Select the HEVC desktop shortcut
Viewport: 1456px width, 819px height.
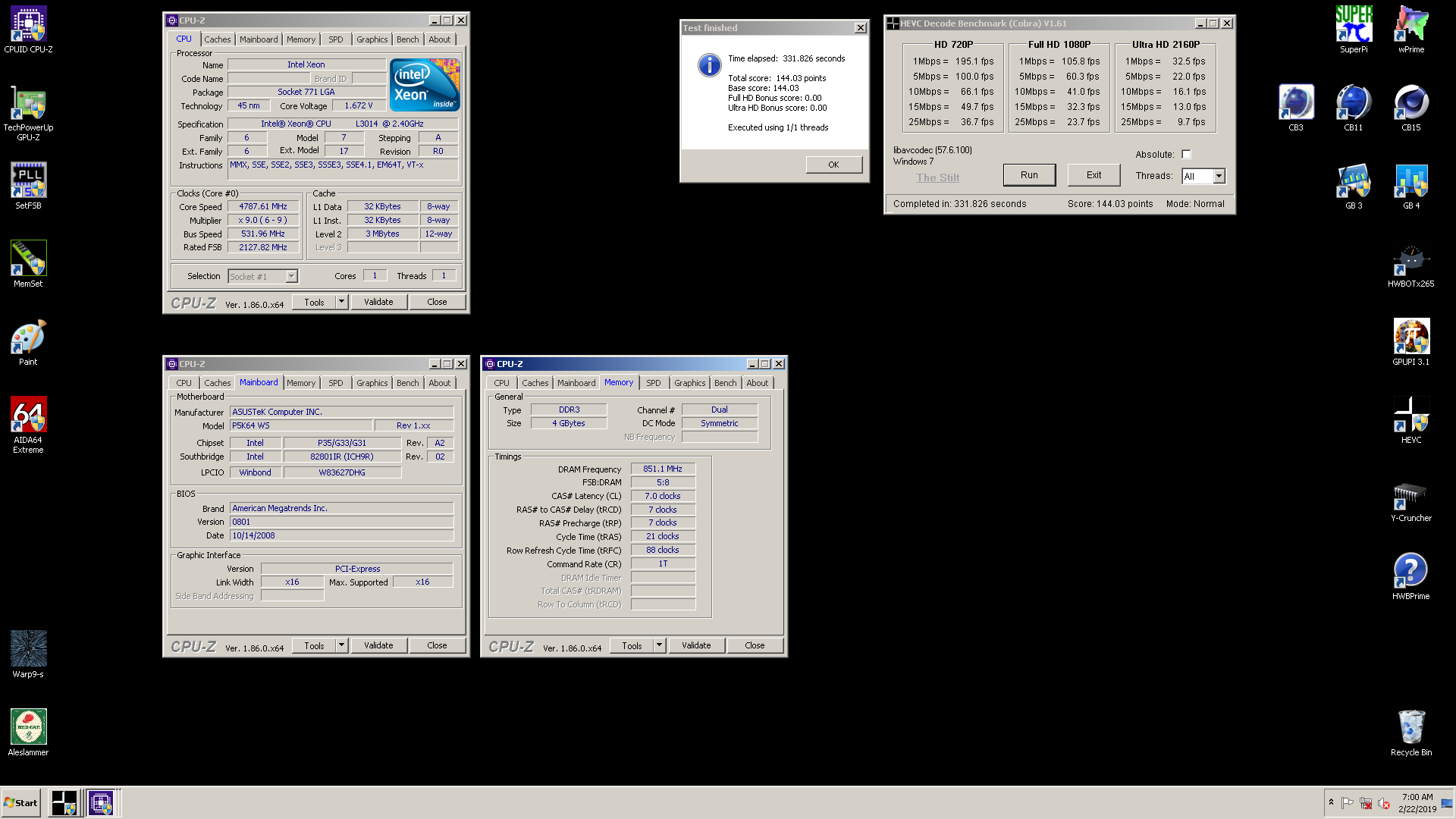pos(1411,420)
